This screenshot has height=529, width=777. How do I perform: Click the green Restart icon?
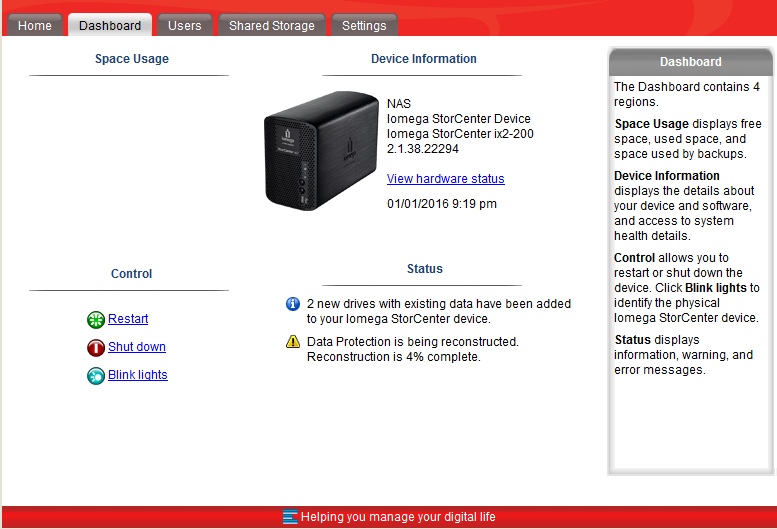click(x=96, y=320)
